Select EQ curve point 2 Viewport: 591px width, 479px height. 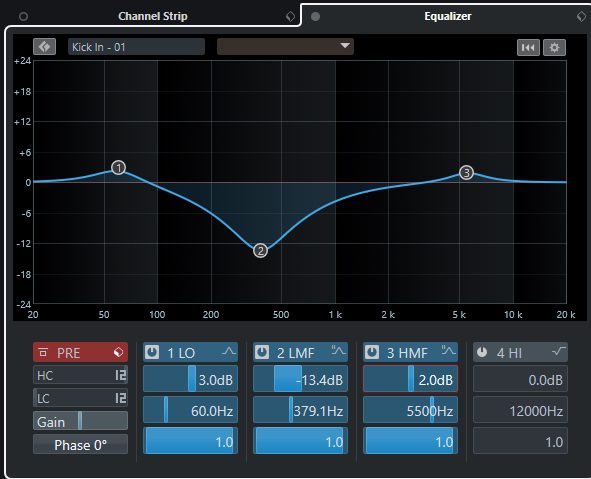[260, 251]
